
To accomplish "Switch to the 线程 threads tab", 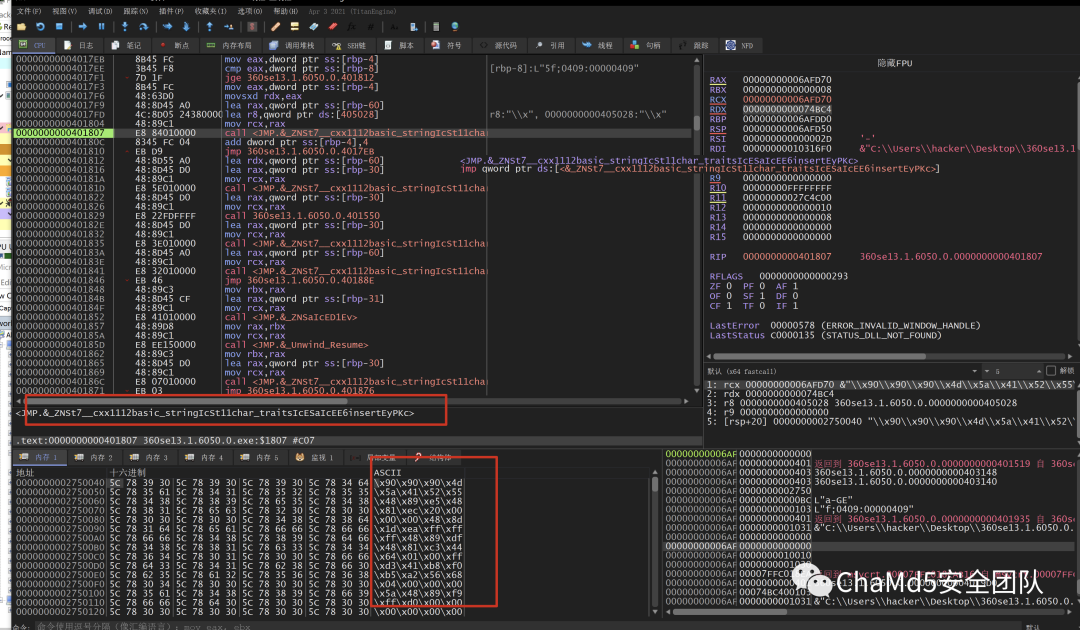I will (x=598, y=45).
